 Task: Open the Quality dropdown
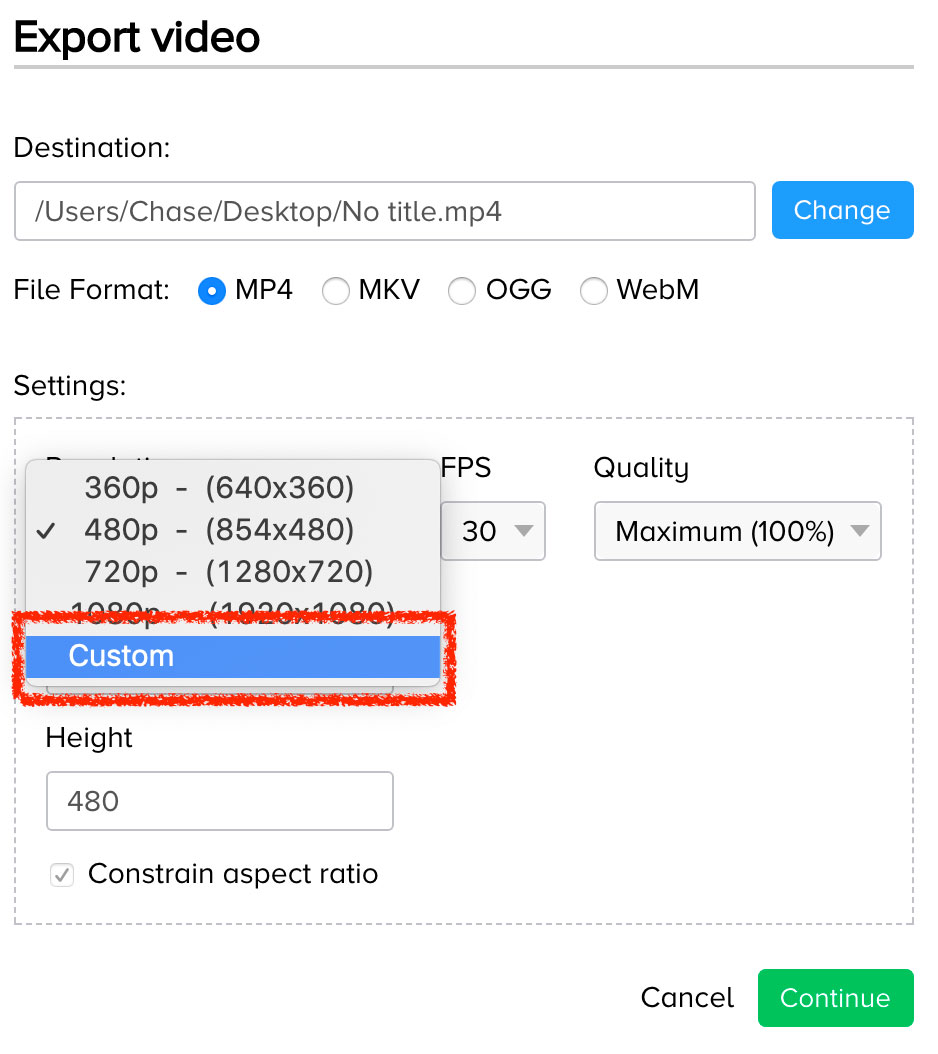738,531
